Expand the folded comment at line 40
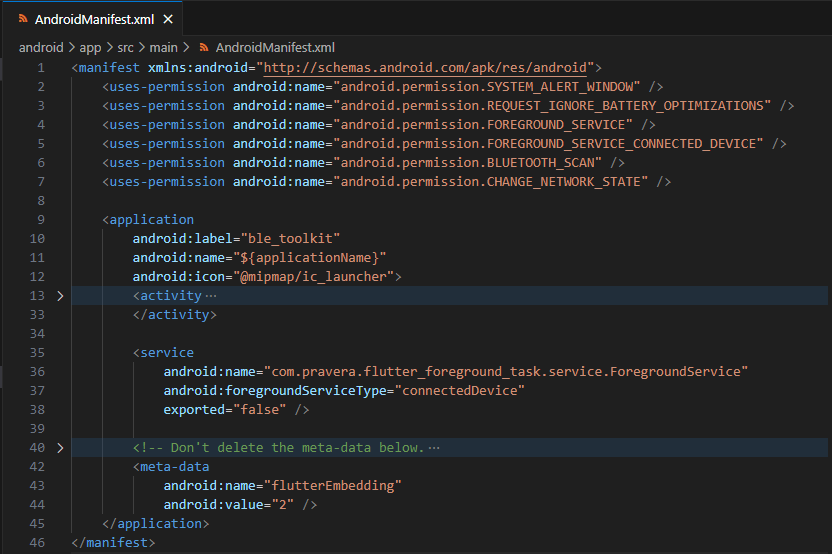Image resolution: width=832 pixels, height=554 pixels. 60,447
